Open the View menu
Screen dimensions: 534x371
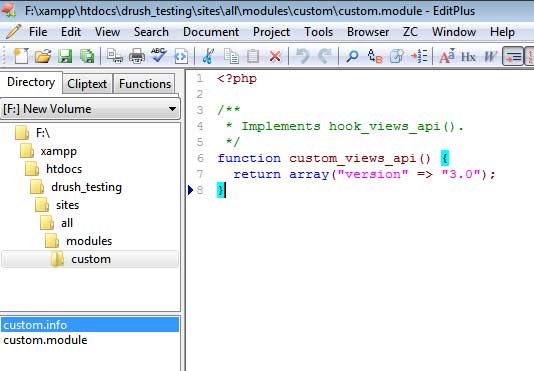(x=107, y=32)
